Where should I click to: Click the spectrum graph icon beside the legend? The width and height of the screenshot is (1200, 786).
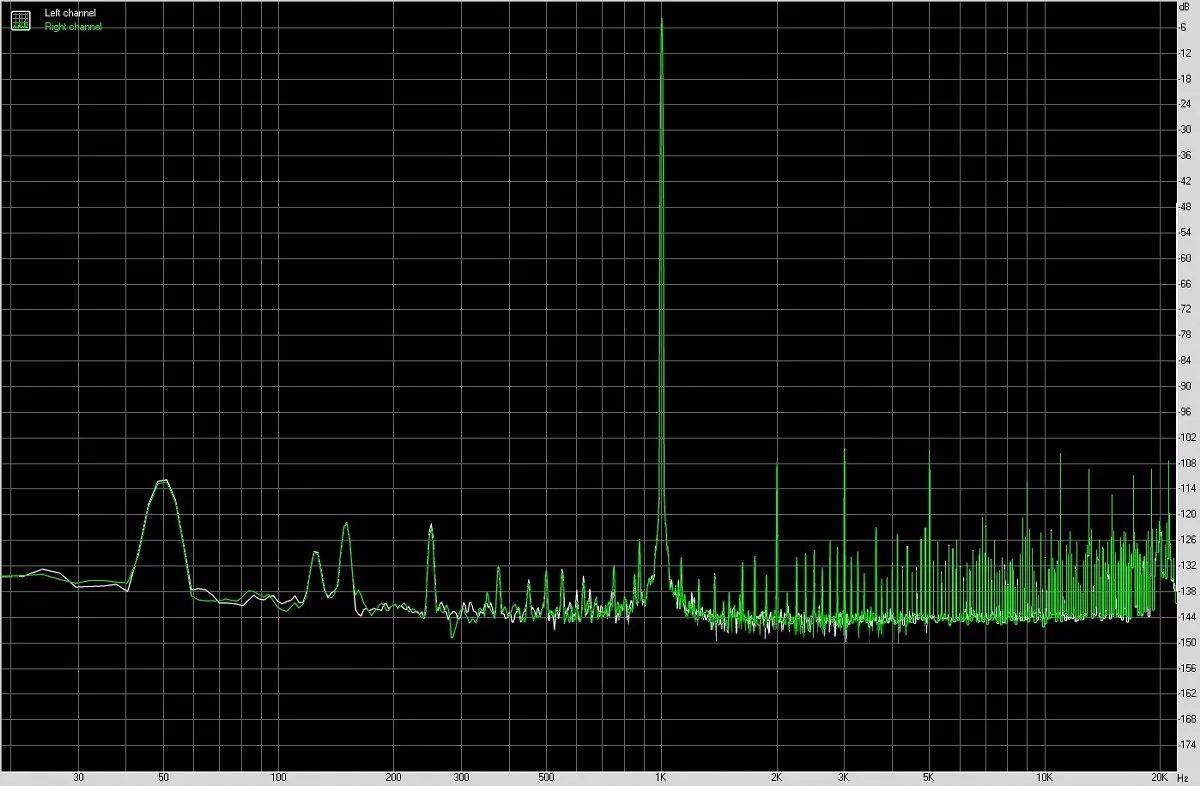point(20,20)
